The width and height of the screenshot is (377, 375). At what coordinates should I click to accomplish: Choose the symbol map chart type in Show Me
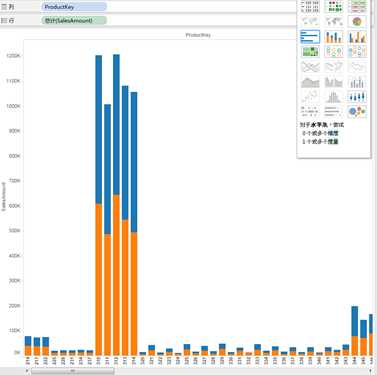(310, 22)
